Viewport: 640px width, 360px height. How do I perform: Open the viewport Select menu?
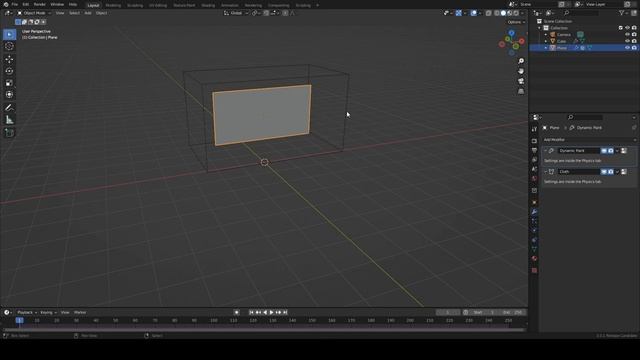pos(74,13)
